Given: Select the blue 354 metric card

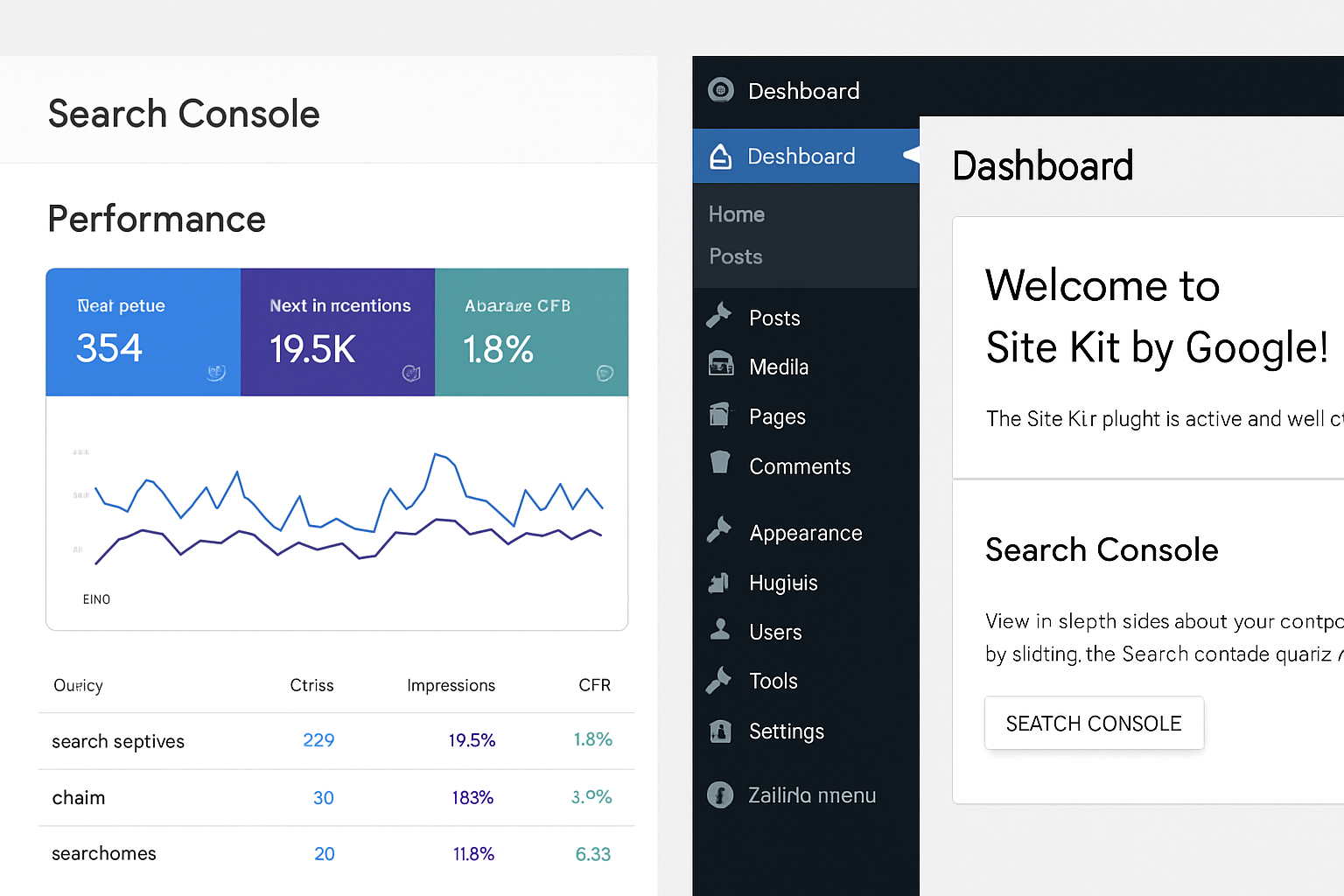Looking at the screenshot, I should tap(143, 332).
